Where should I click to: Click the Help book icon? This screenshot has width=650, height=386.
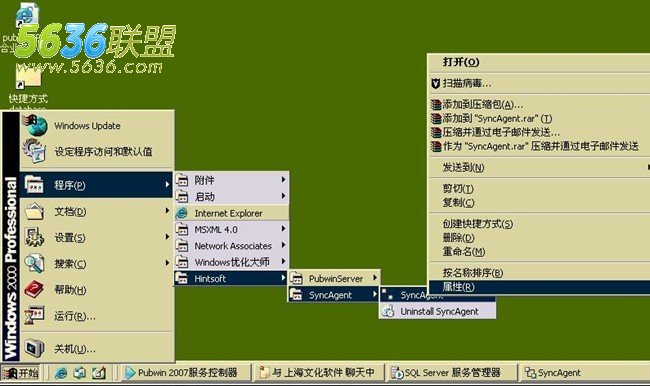[34, 289]
